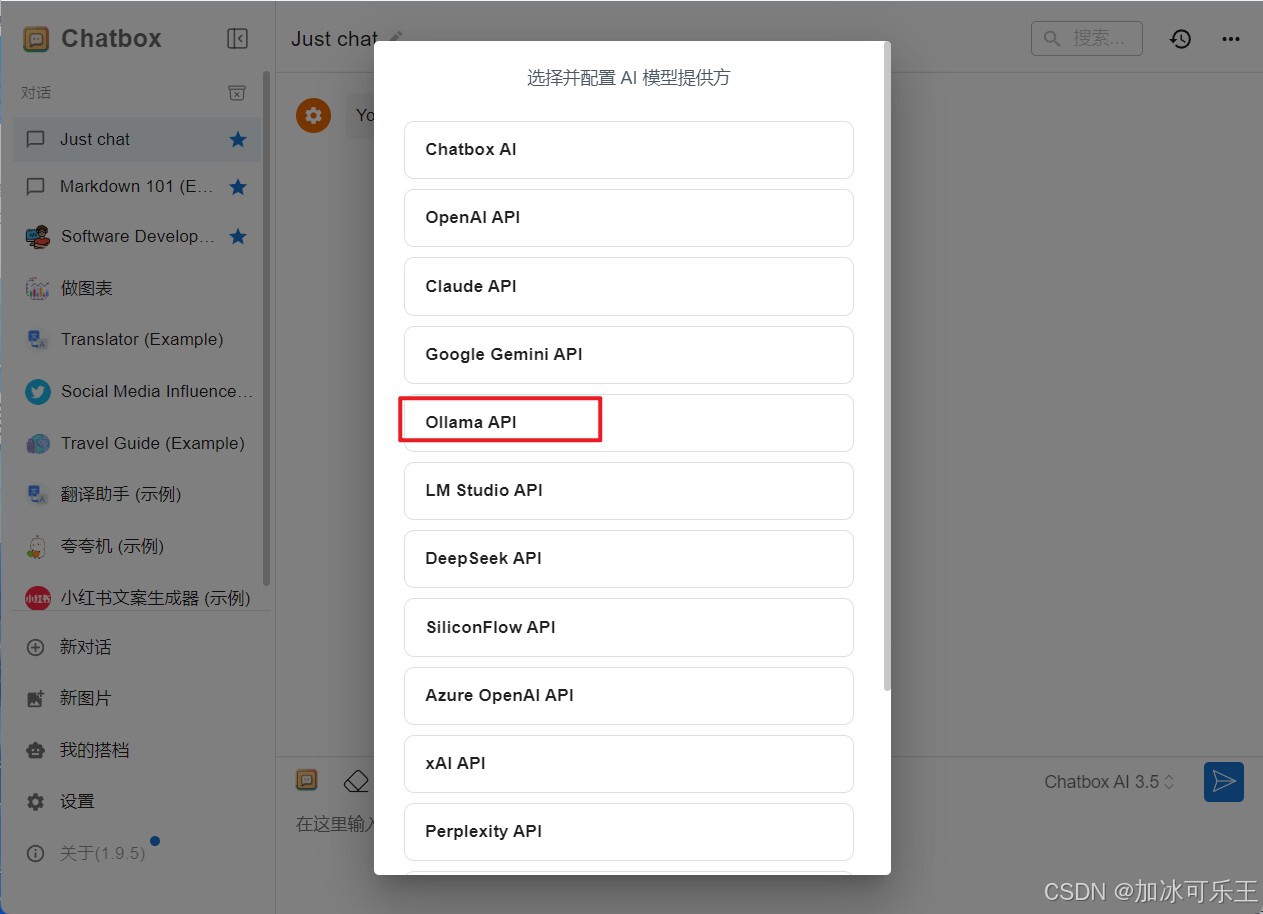Select Google Gemini API option
The image size is (1263, 914).
(x=628, y=354)
